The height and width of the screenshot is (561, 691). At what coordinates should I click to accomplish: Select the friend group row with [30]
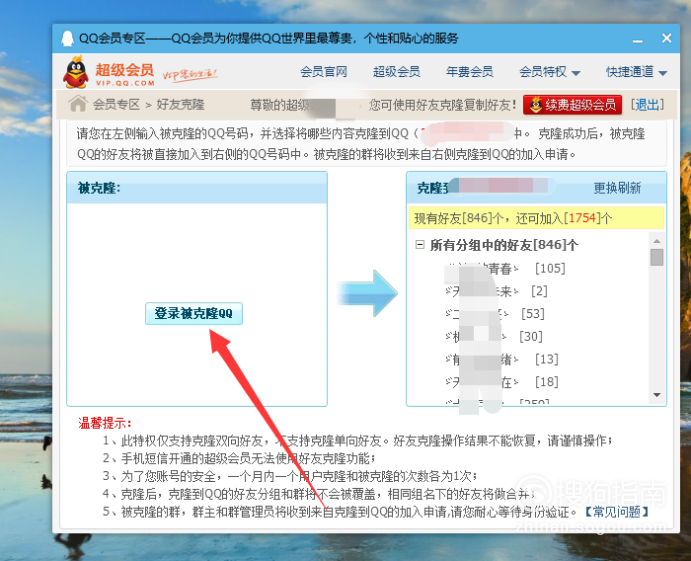coord(494,337)
